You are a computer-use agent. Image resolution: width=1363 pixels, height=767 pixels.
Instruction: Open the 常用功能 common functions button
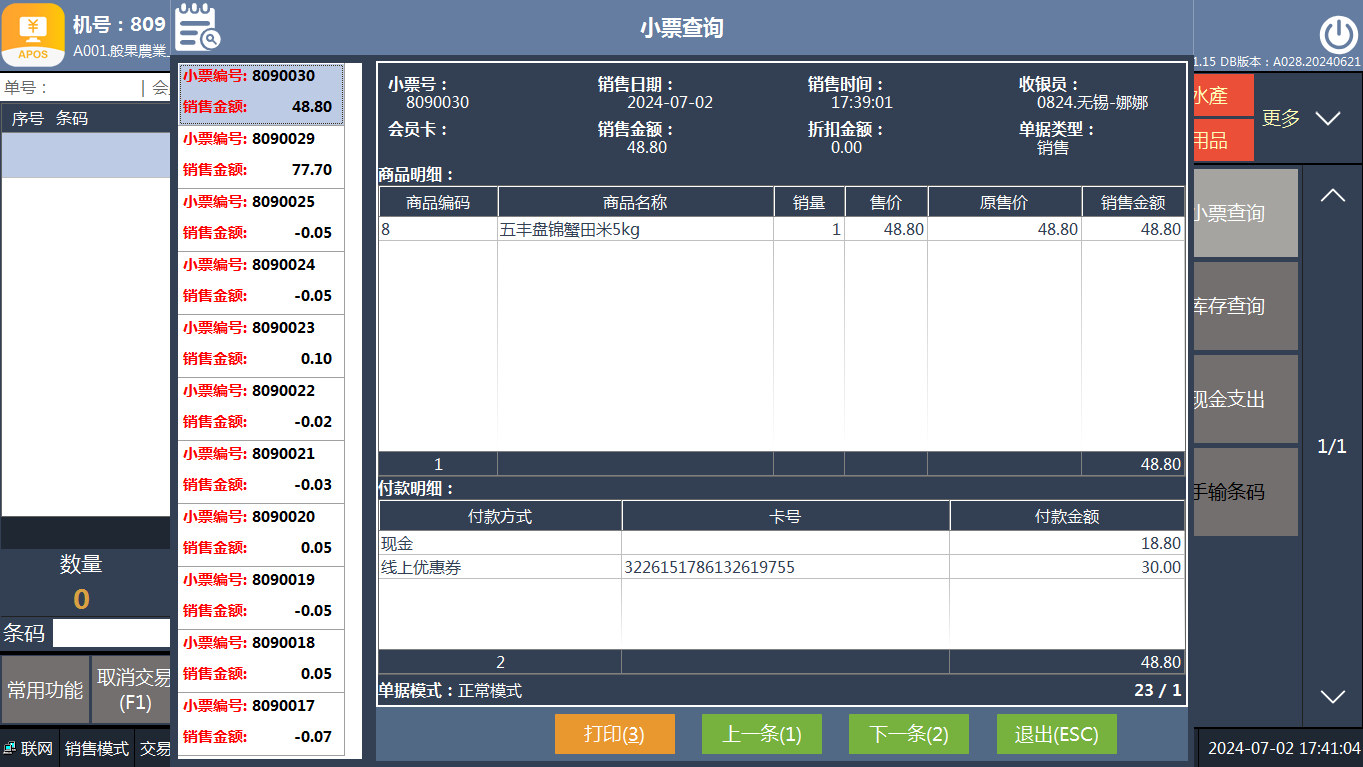[45, 690]
